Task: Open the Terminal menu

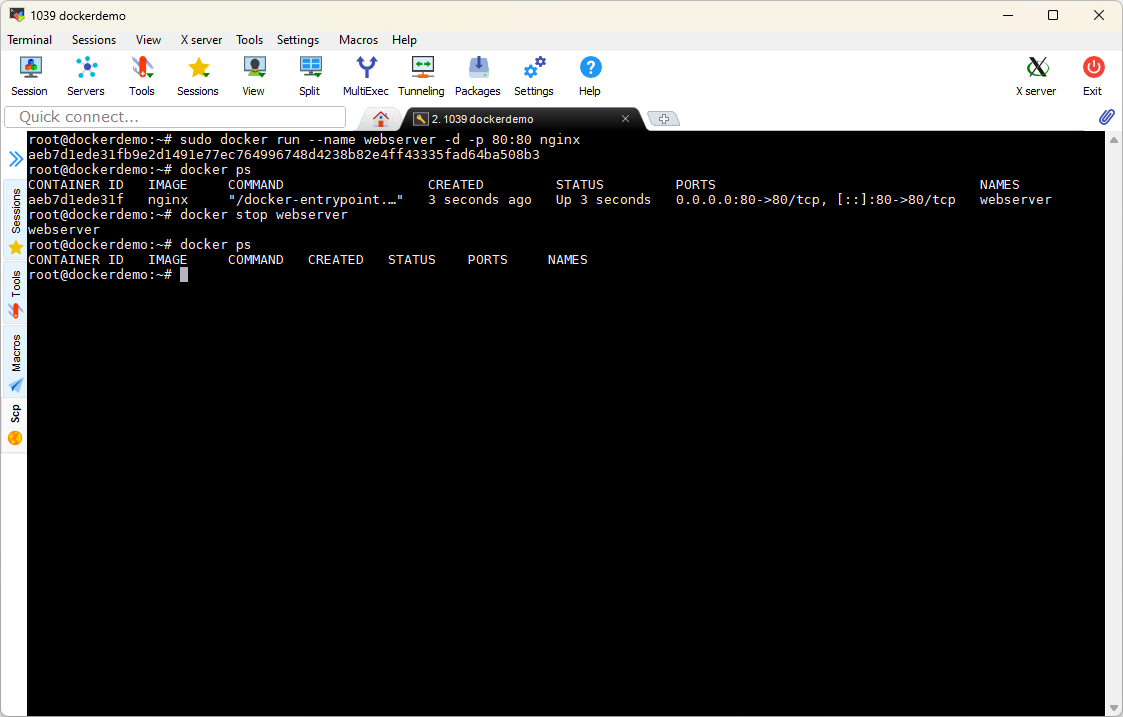Action: [30, 40]
